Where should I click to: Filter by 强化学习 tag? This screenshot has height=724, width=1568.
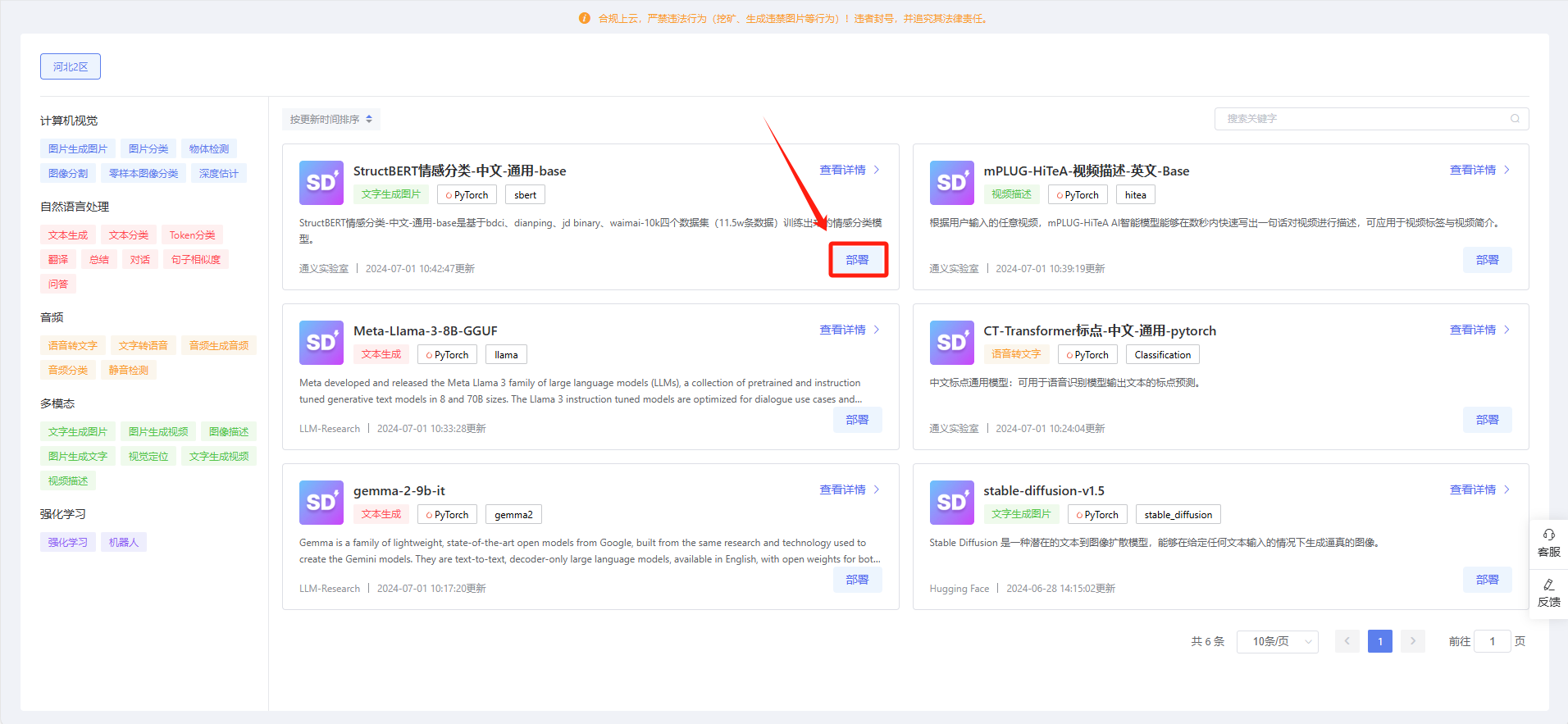tap(68, 543)
